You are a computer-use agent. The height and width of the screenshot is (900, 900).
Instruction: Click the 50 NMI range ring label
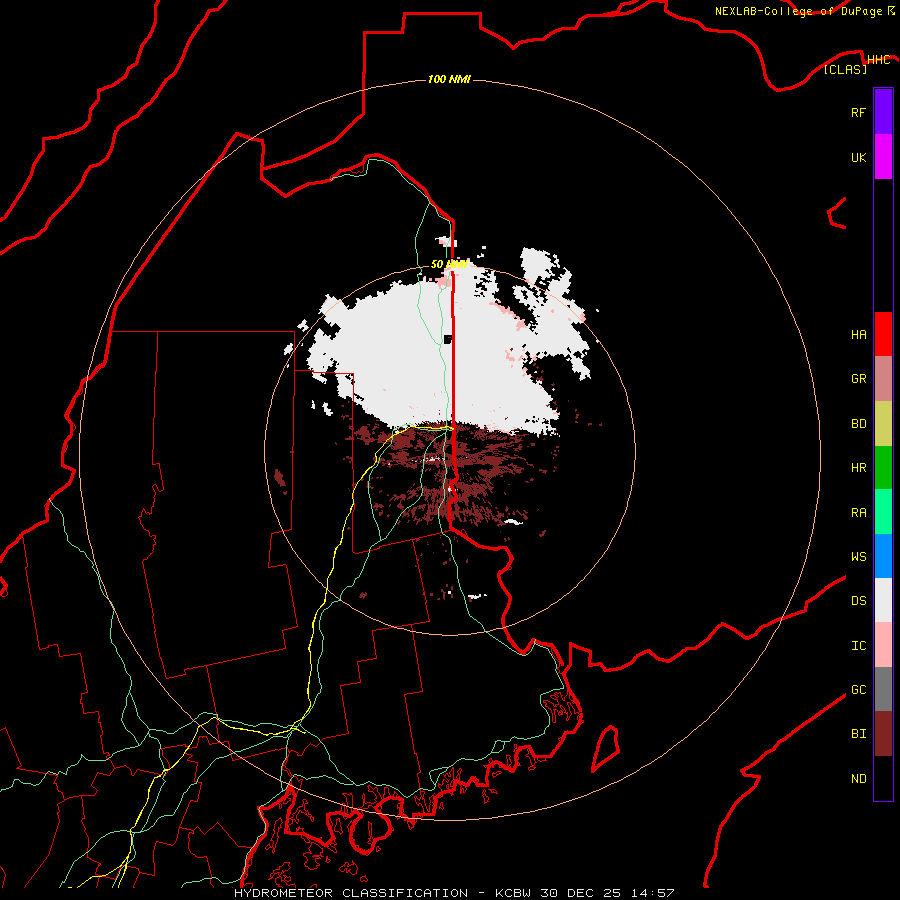pos(449,265)
